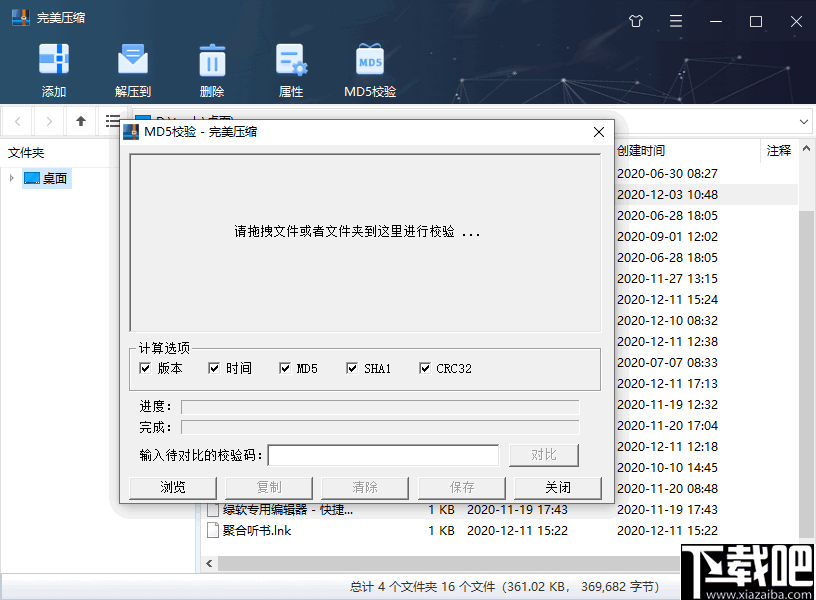Click the skin (shirt) icon in title bar

[x=635, y=21]
